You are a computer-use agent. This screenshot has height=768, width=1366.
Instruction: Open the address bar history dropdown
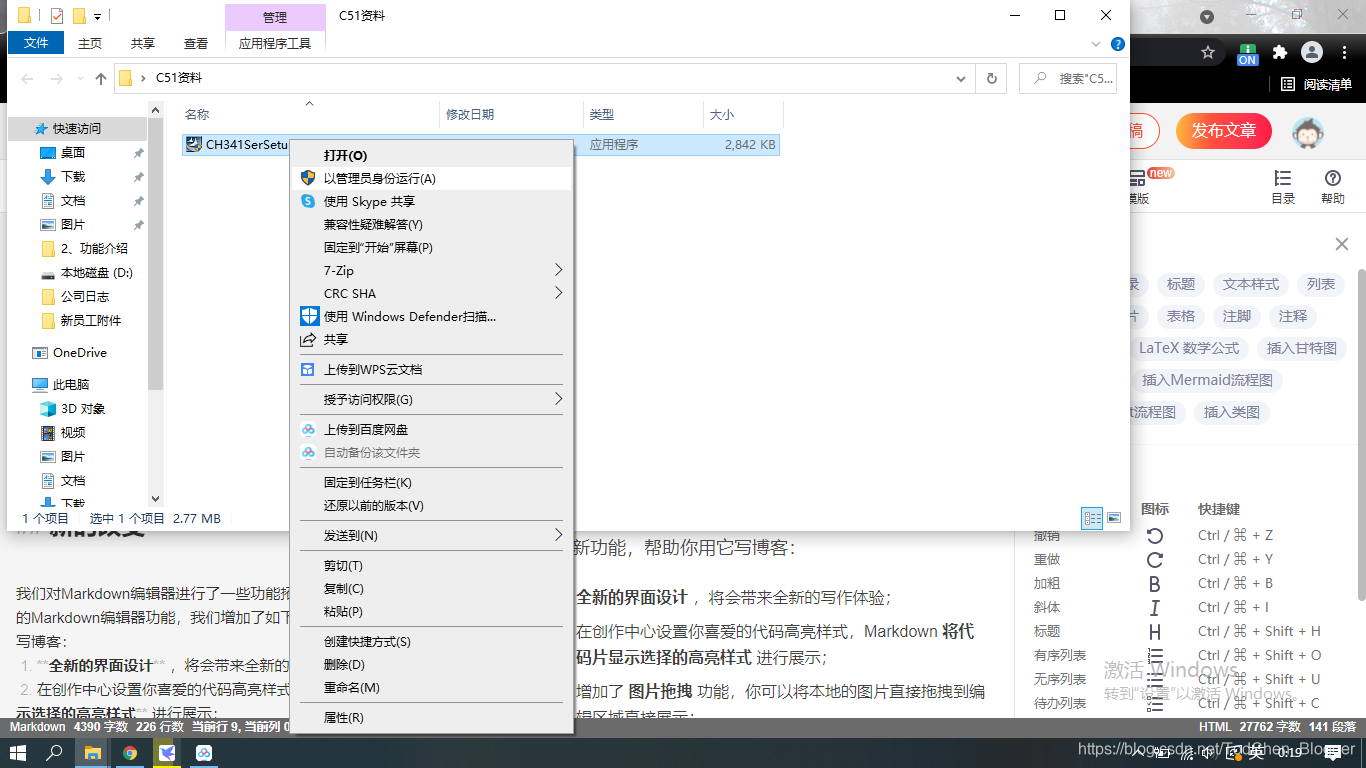click(x=960, y=78)
